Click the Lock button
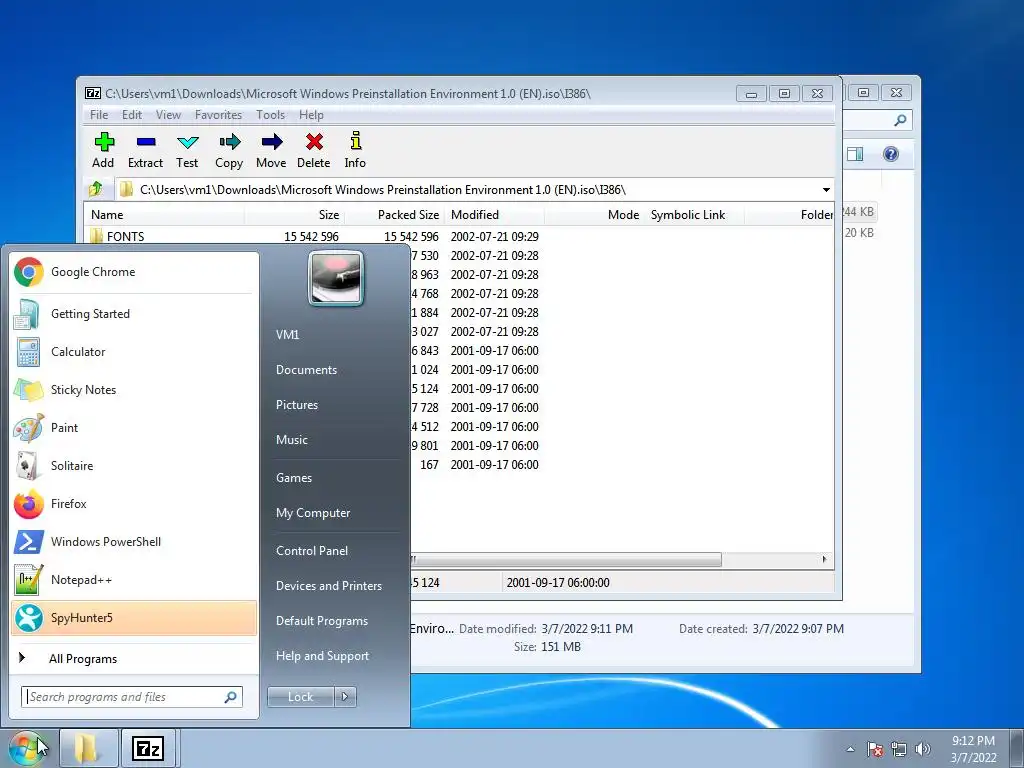 (x=301, y=697)
